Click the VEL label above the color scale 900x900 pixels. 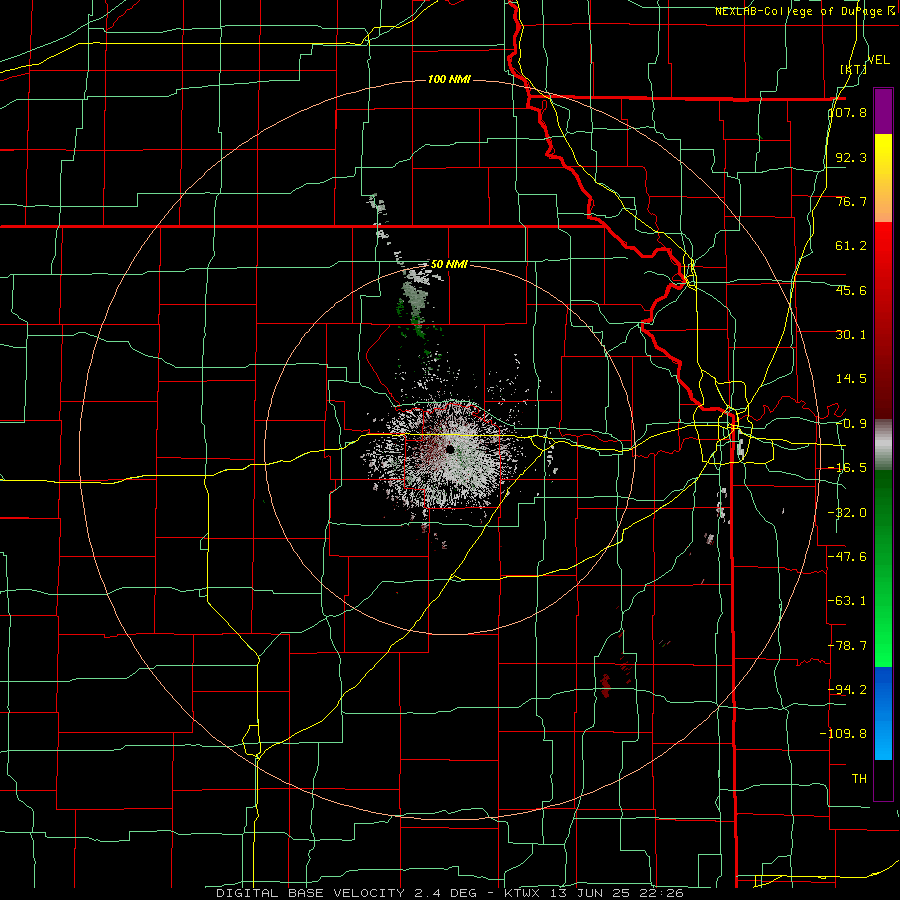point(878,60)
